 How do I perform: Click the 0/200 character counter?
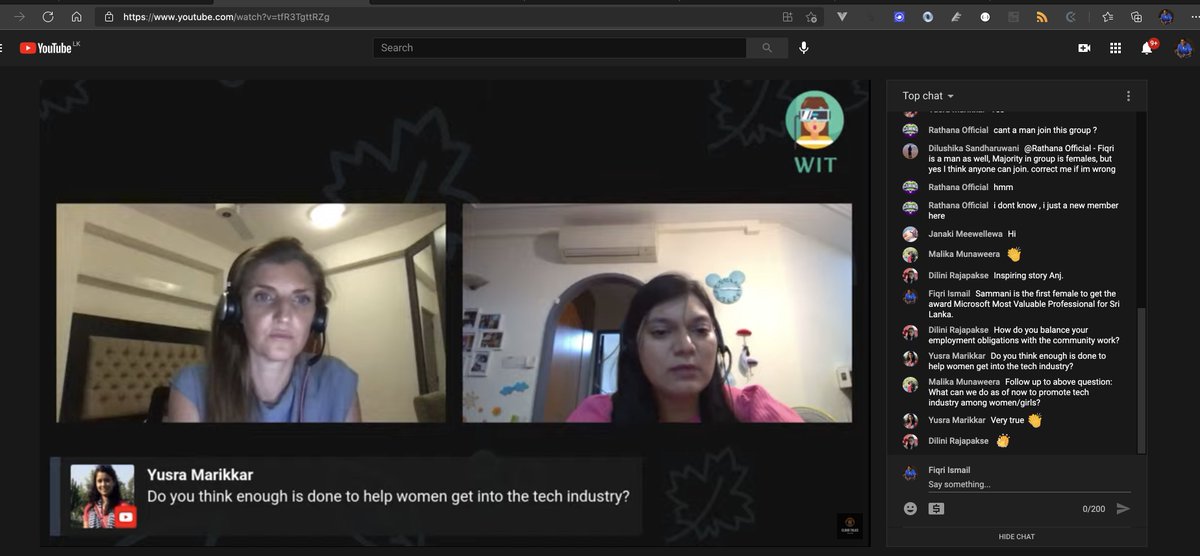(1093, 509)
